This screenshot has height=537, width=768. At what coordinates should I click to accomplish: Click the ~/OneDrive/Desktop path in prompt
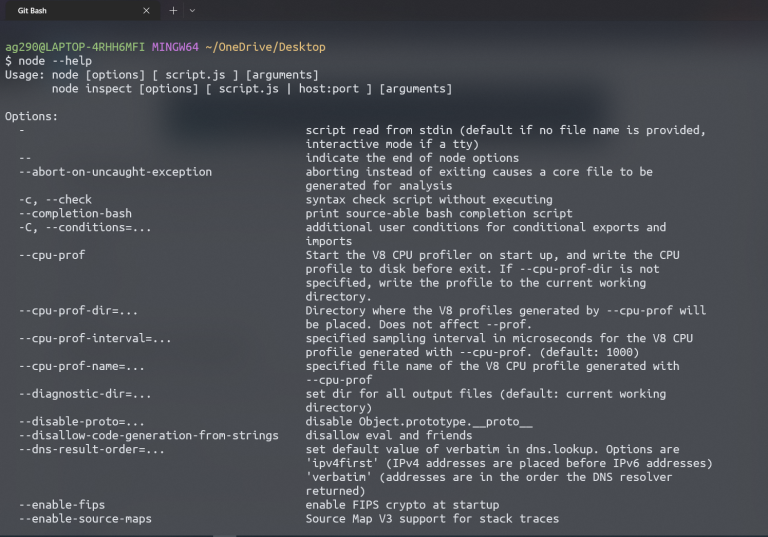(265, 47)
